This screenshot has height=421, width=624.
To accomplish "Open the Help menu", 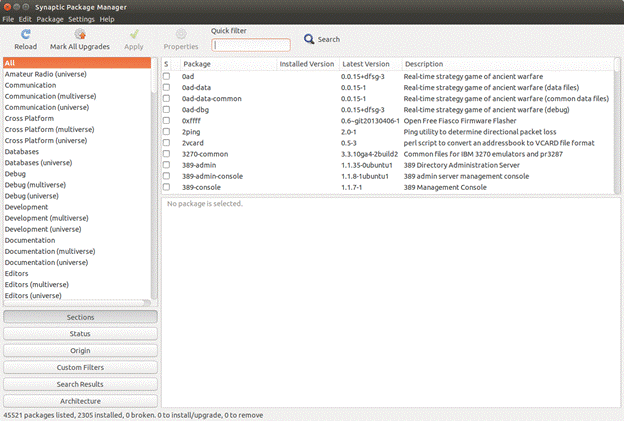I will click(107, 19).
